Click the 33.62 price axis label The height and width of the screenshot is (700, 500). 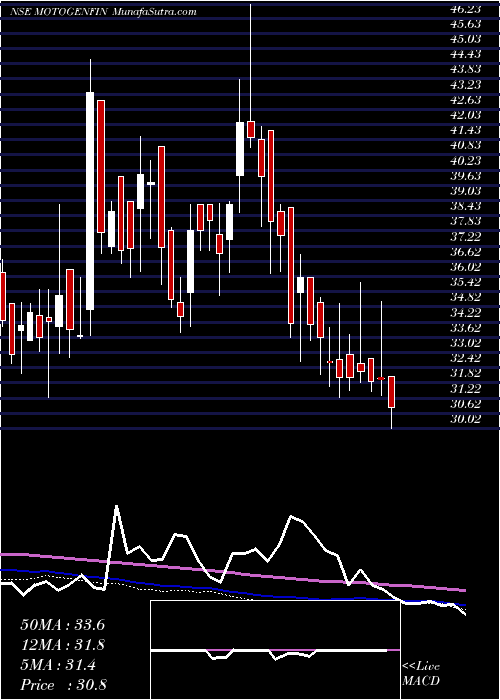click(465, 327)
